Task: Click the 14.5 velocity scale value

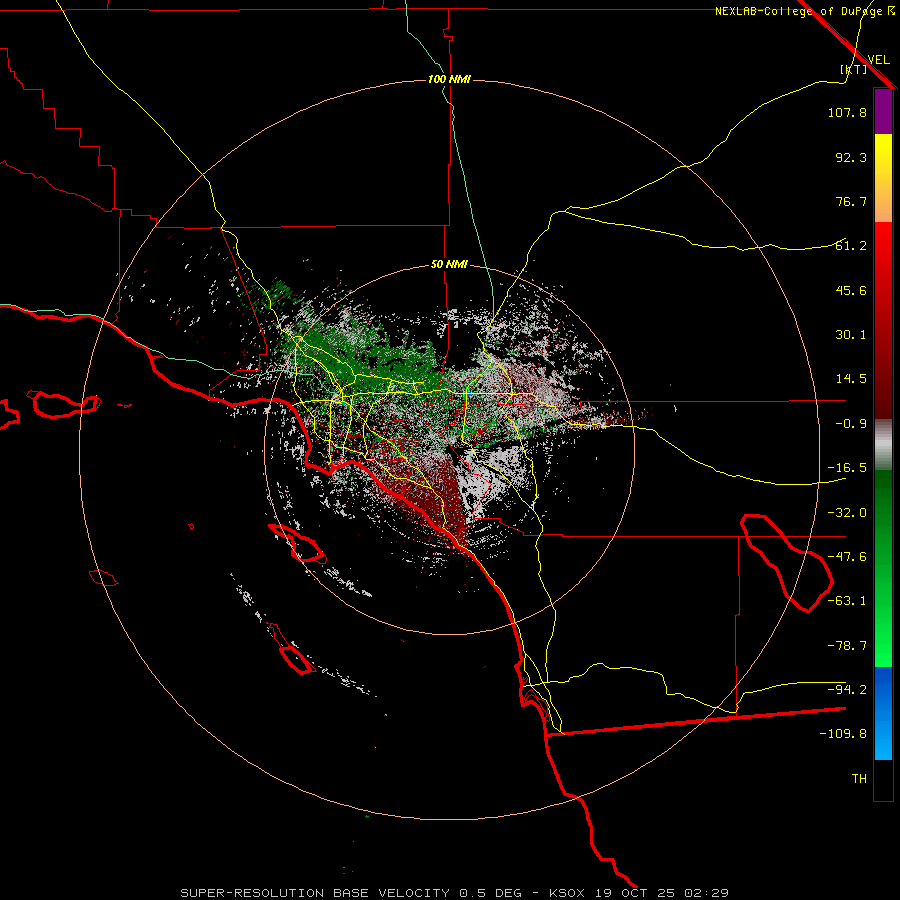Action: (851, 379)
